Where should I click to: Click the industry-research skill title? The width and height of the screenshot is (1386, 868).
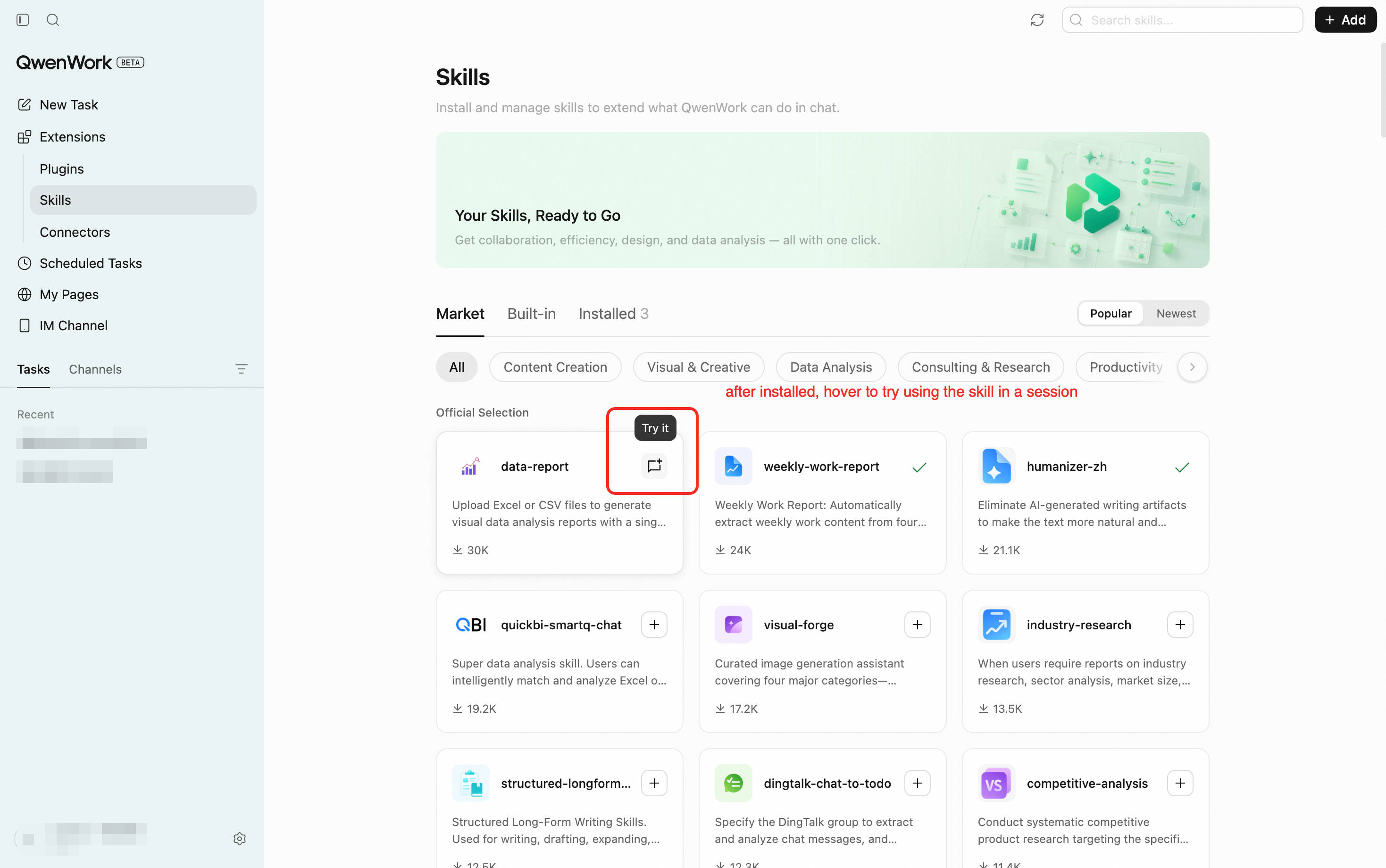coord(1078,625)
